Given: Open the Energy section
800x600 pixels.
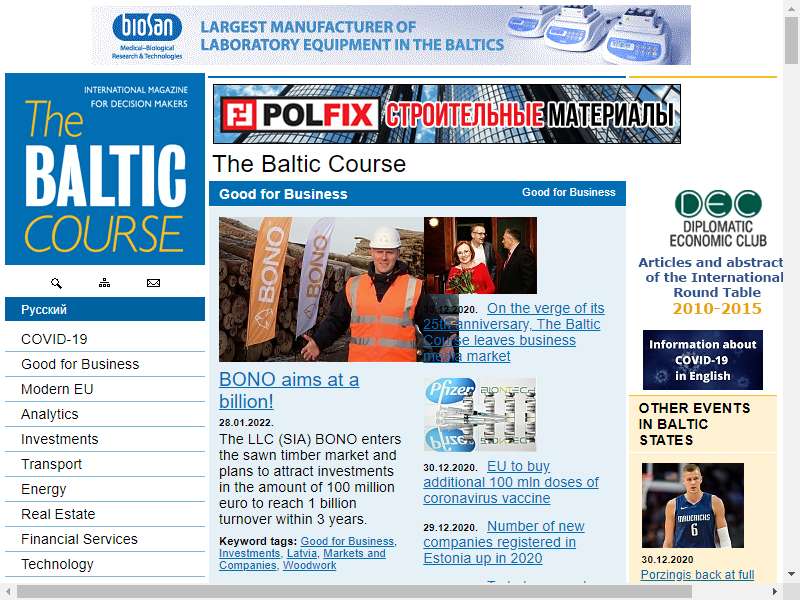Looking at the screenshot, I should click(x=105, y=489).
